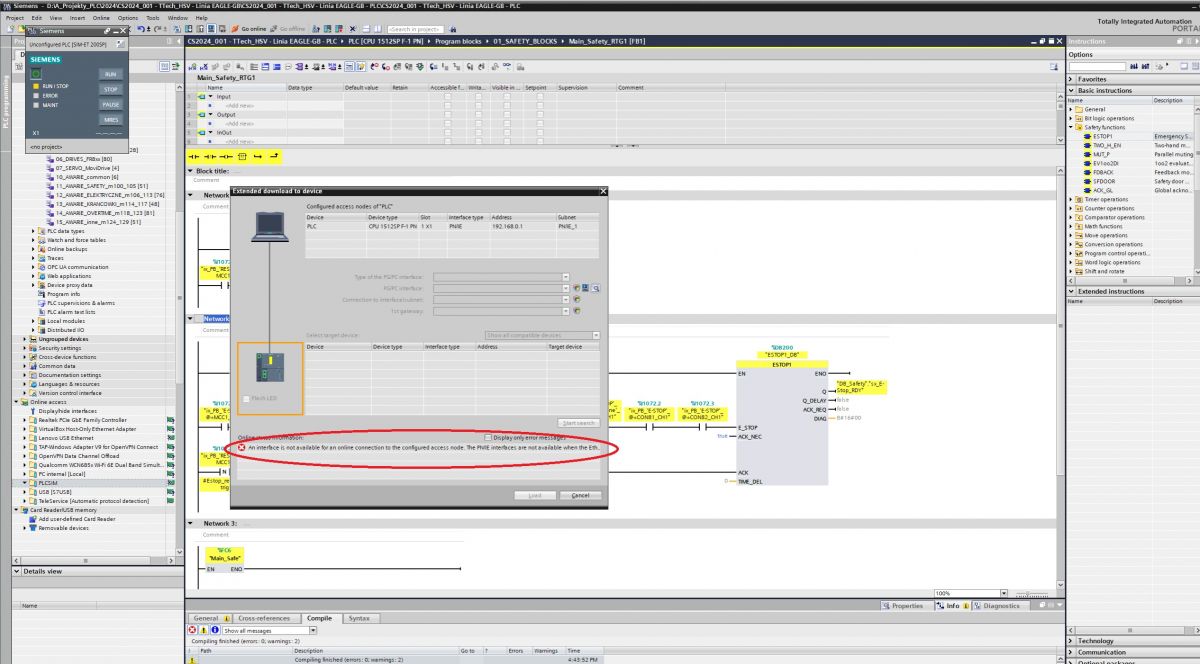Viewport: 1200px width, 664px height.
Task: Open the Type of the PG/PC interface dropdown
Action: click(565, 277)
